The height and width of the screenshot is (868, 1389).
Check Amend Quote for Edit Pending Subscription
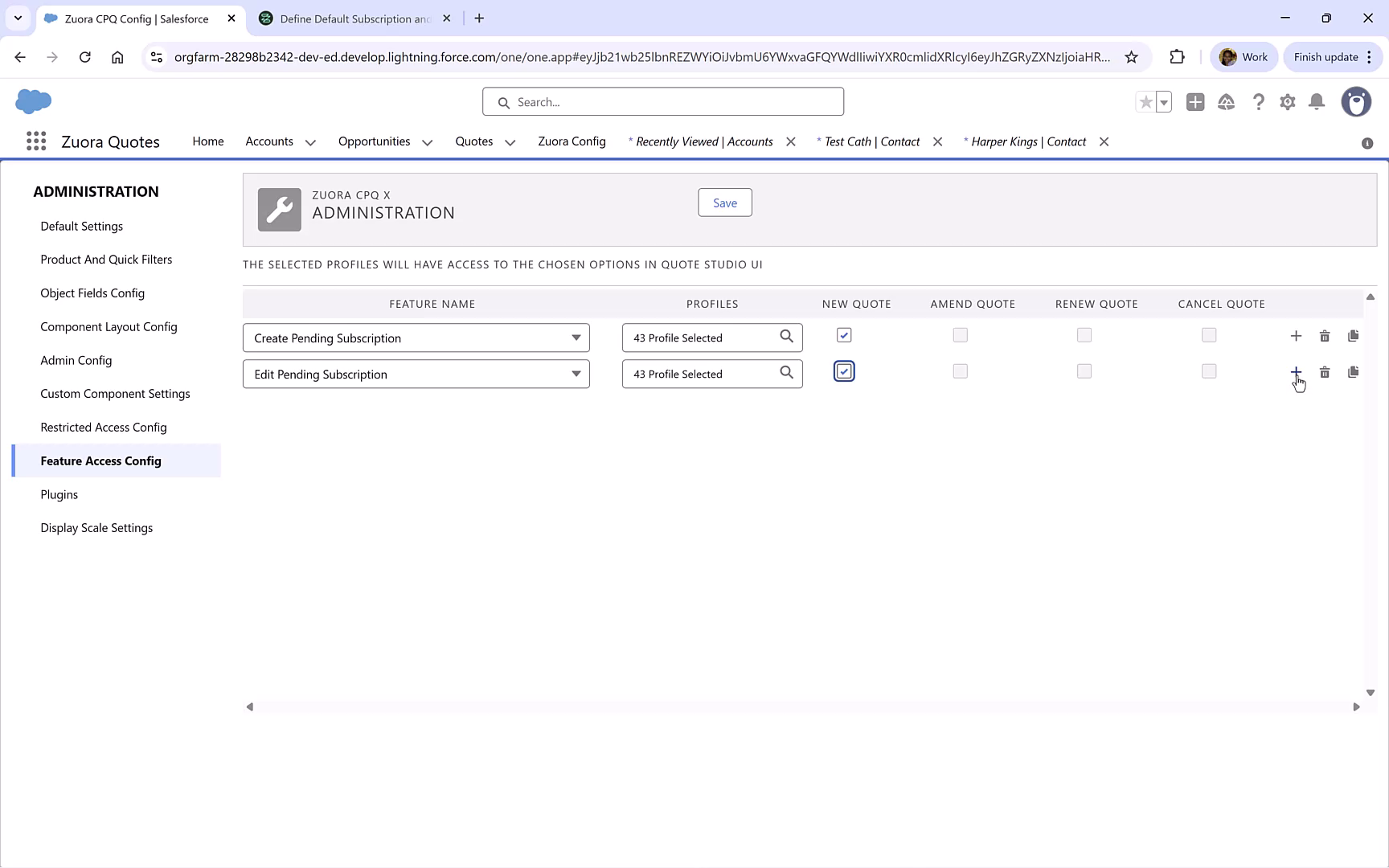coord(960,371)
